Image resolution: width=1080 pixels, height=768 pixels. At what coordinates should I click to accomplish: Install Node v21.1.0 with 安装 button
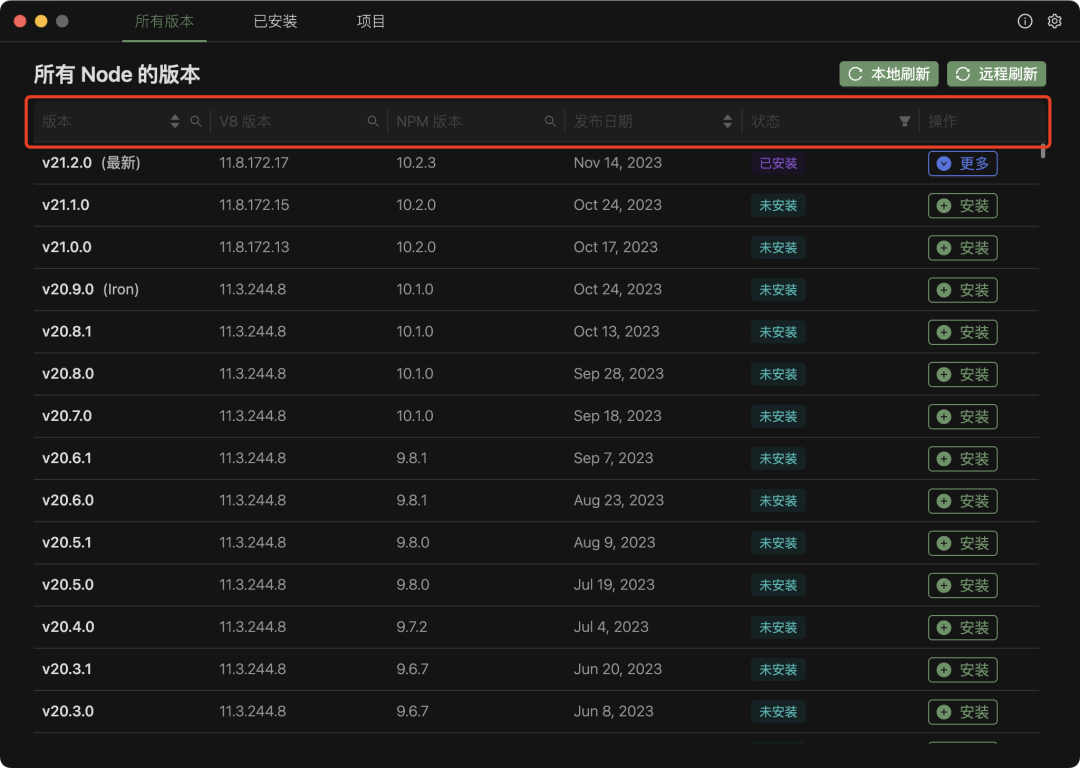point(962,206)
